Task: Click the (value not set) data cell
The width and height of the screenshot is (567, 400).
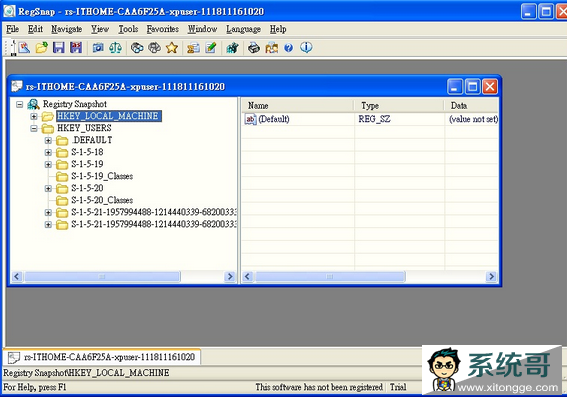Action: tap(473, 119)
